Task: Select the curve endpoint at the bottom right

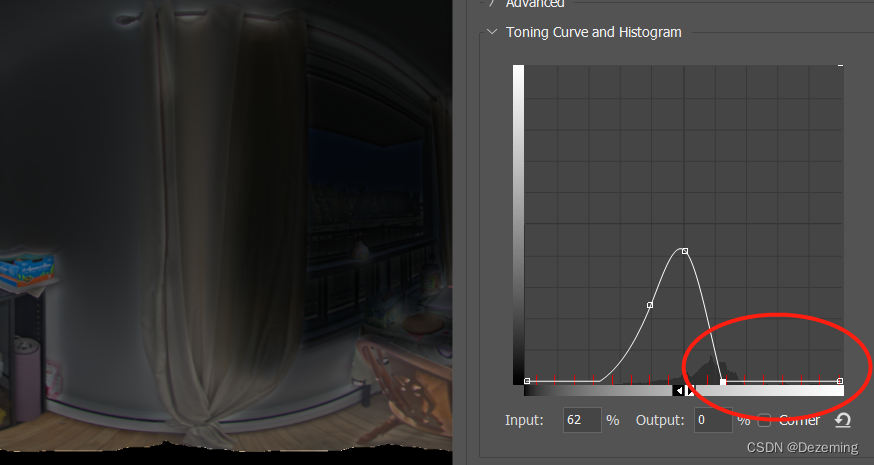Action: pos(840,381)
